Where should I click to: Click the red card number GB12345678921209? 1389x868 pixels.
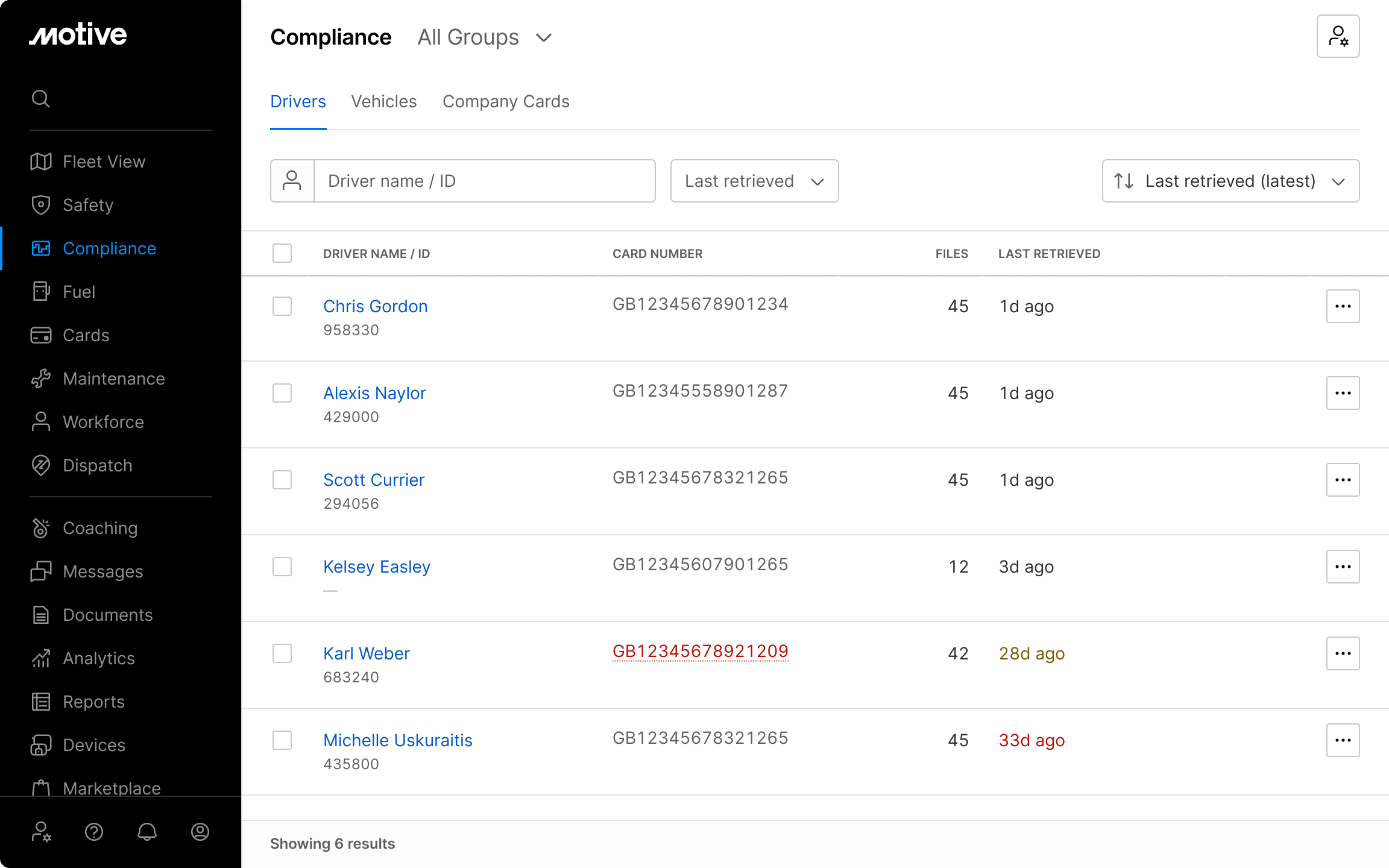[701, 651]
